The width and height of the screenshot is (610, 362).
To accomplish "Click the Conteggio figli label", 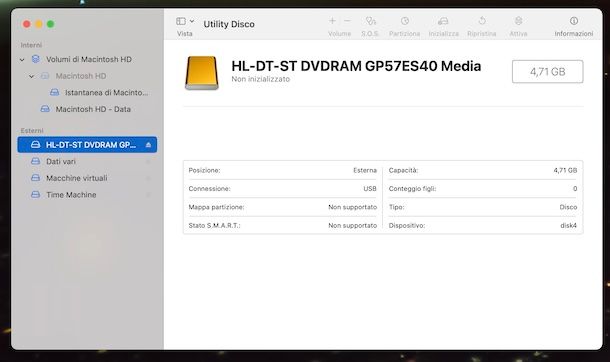I will click(412, 189).
